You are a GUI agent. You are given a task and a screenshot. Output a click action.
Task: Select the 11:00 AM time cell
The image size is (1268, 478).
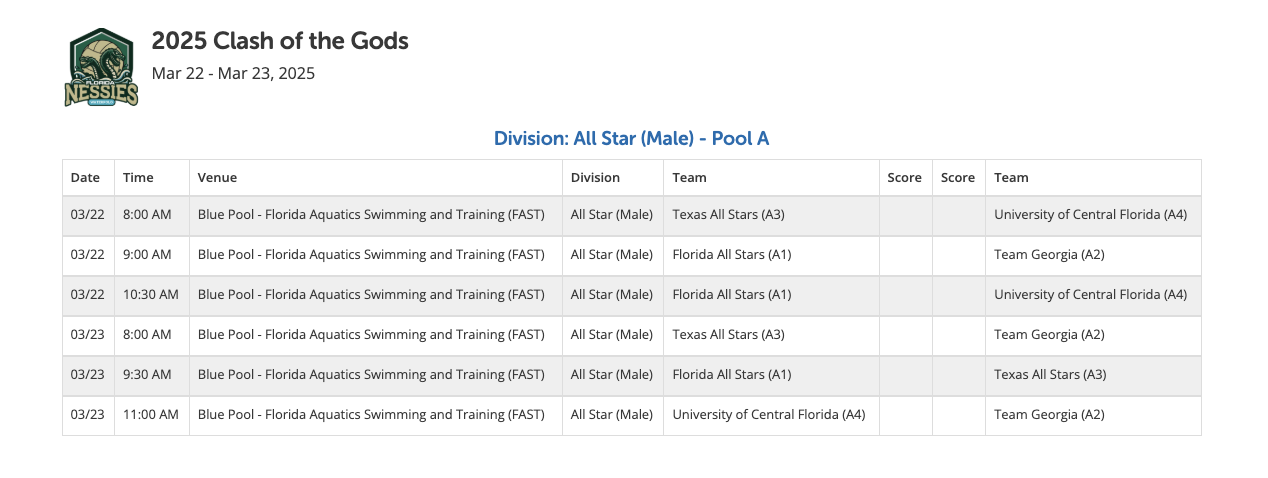[x=151, y=414]
